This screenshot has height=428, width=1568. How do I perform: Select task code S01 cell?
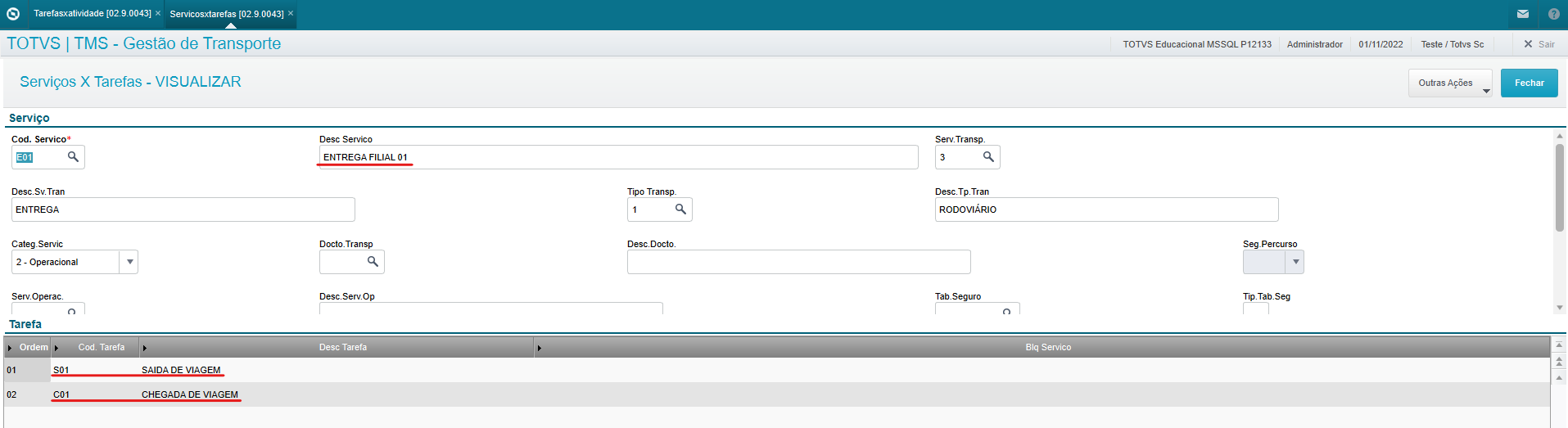(x=95, y=370)
